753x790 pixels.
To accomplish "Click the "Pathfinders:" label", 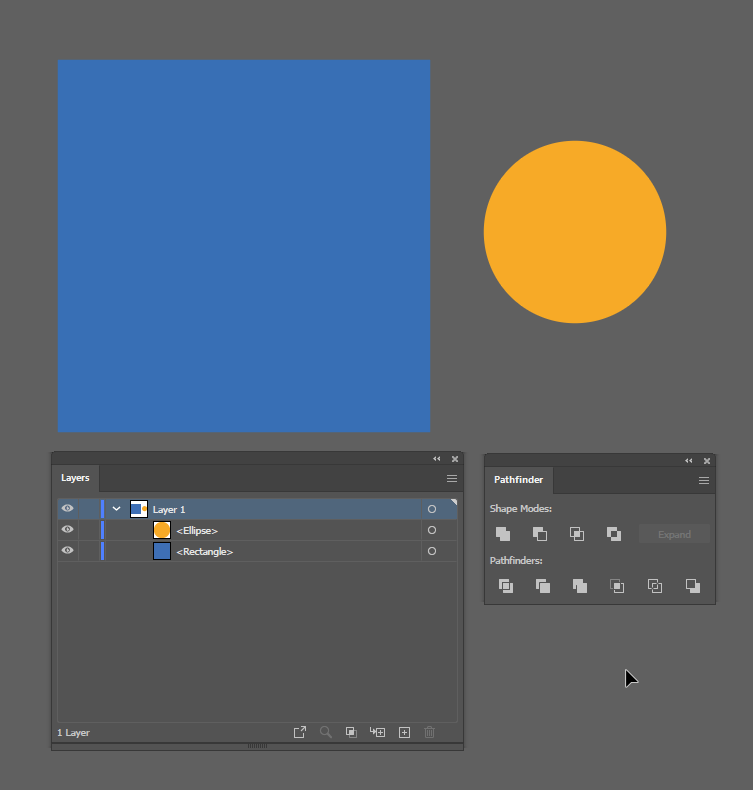I will pyautogui.click(x=516, y=560).
